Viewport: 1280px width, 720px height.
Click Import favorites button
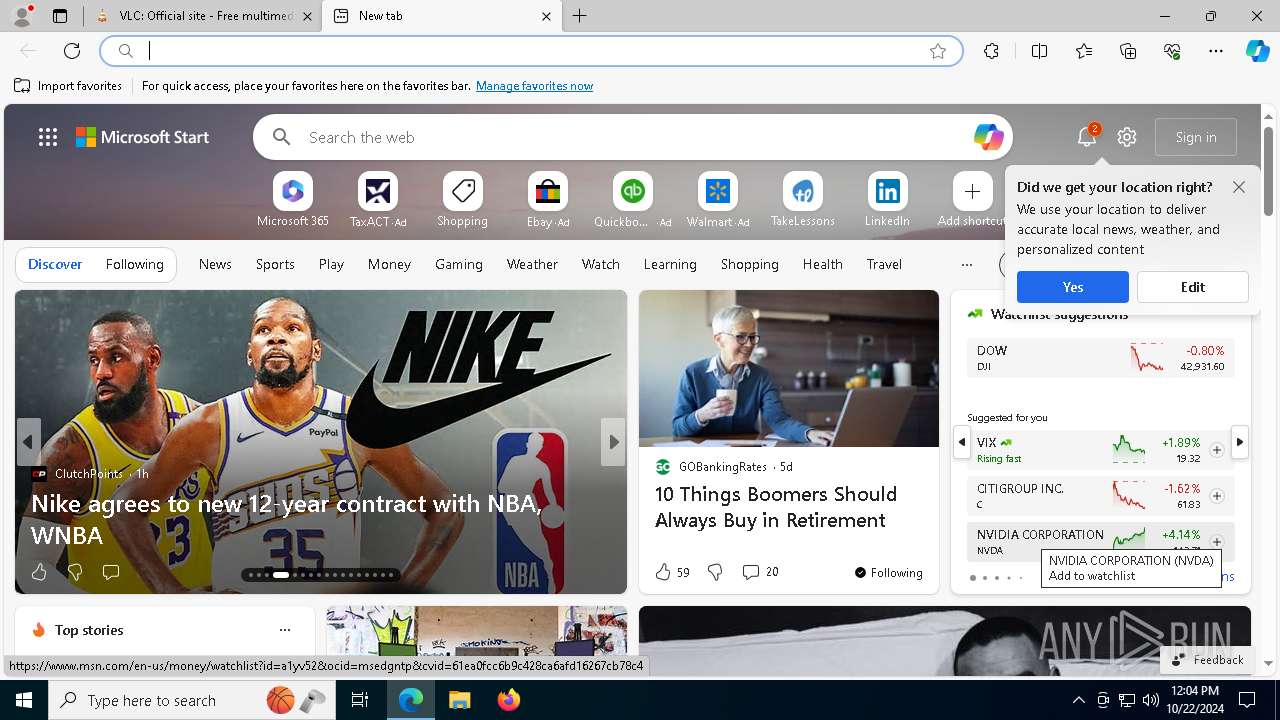click(68, 86)
